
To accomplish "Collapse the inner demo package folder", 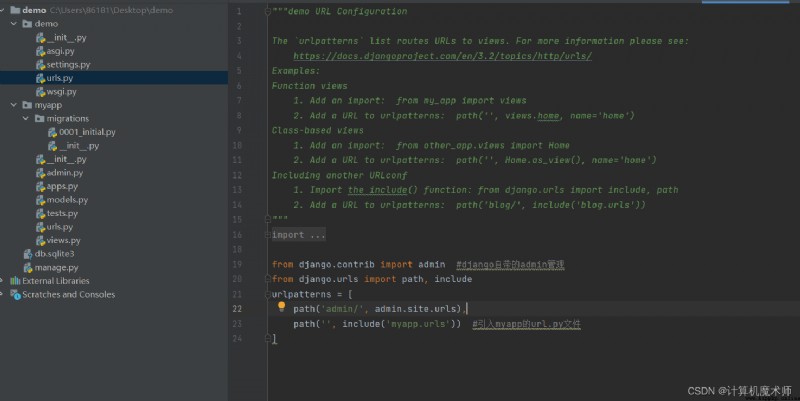I will click(14, 23).
